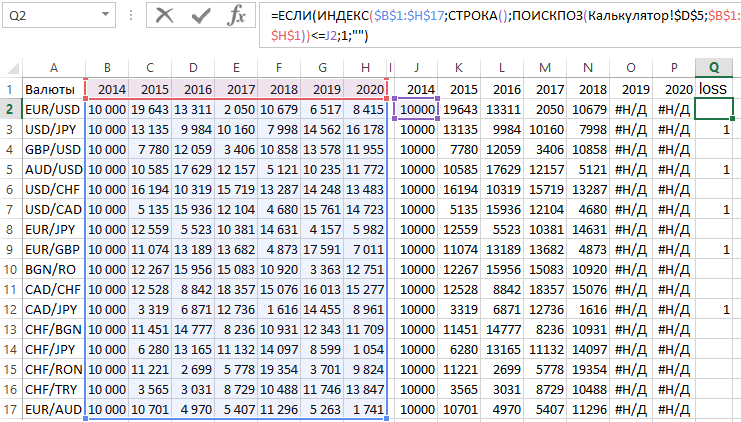
Task: Click #Н/Д error cell in P17
Action: click(674, 409)
